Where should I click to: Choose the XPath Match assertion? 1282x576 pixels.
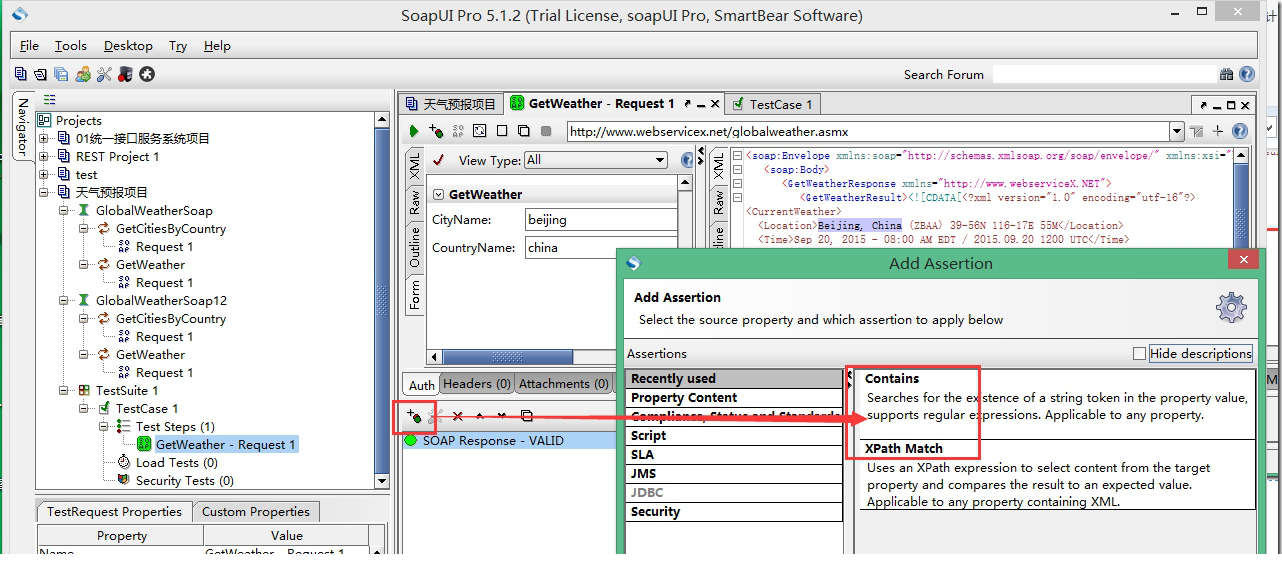[1057, 475]
